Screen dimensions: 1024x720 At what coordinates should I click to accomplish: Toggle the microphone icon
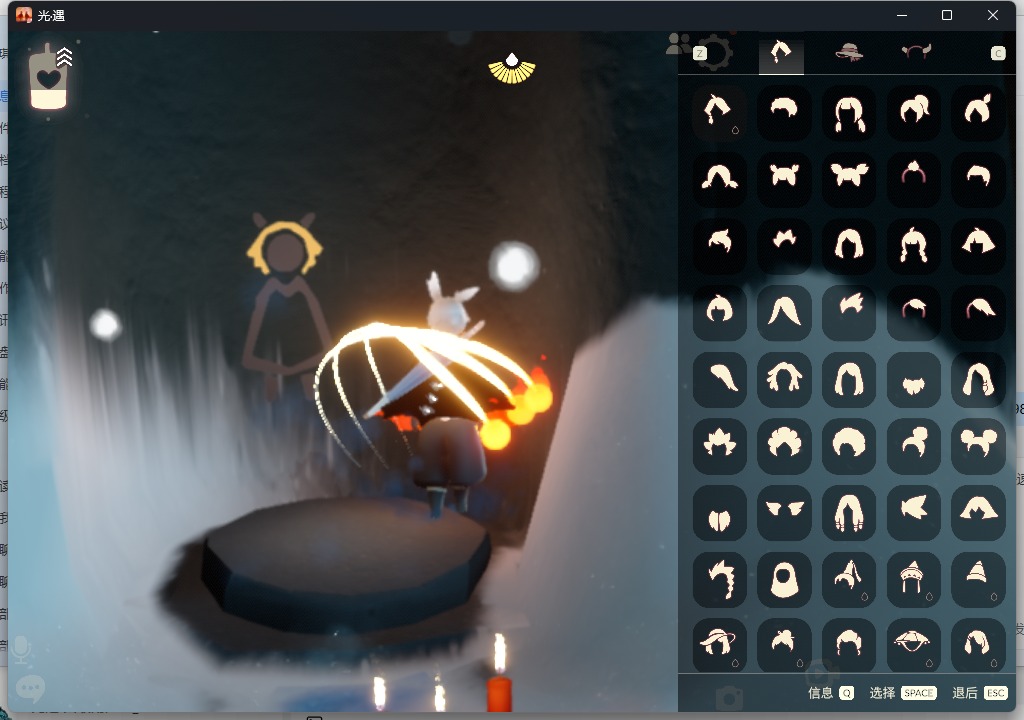tap(22, 649)
